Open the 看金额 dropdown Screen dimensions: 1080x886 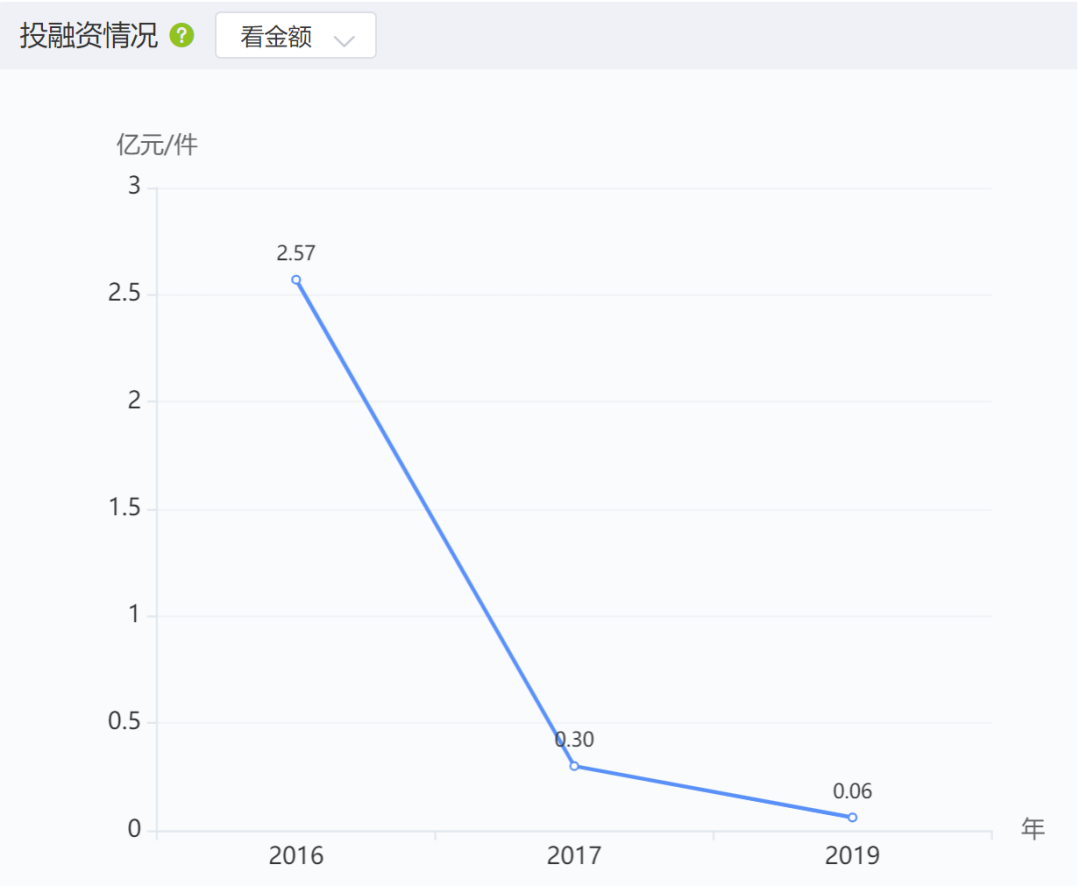[295, 36]
